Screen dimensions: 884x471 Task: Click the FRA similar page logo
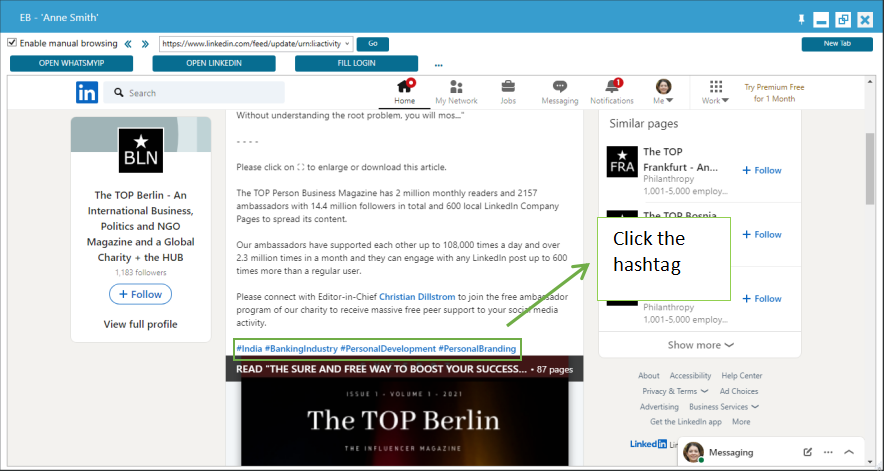coord(622,162)
